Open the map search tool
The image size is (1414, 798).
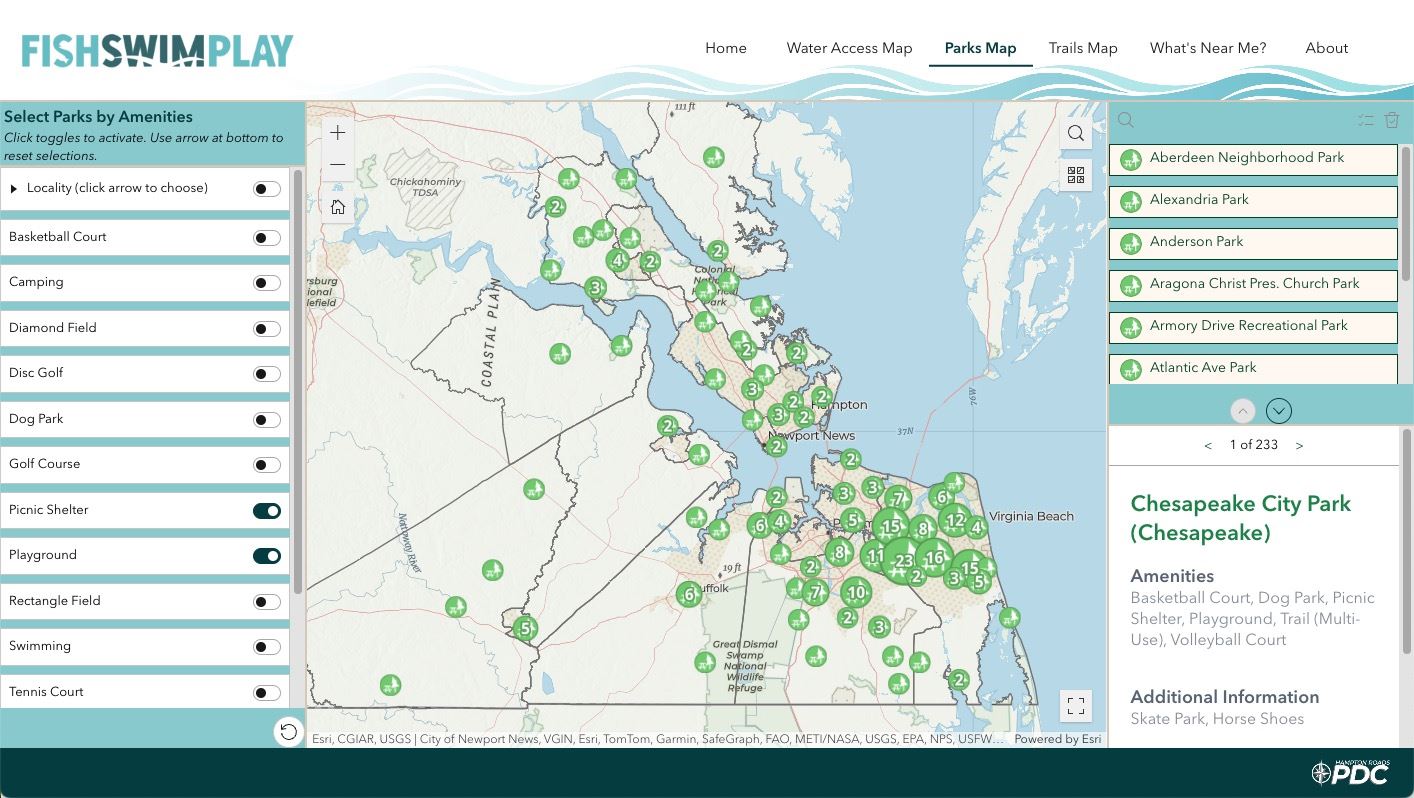[1076, 133]
